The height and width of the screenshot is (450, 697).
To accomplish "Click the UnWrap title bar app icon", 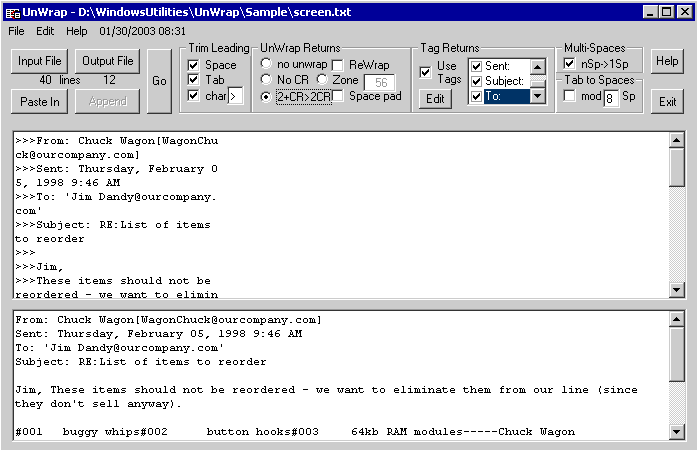I will [13, 12].
